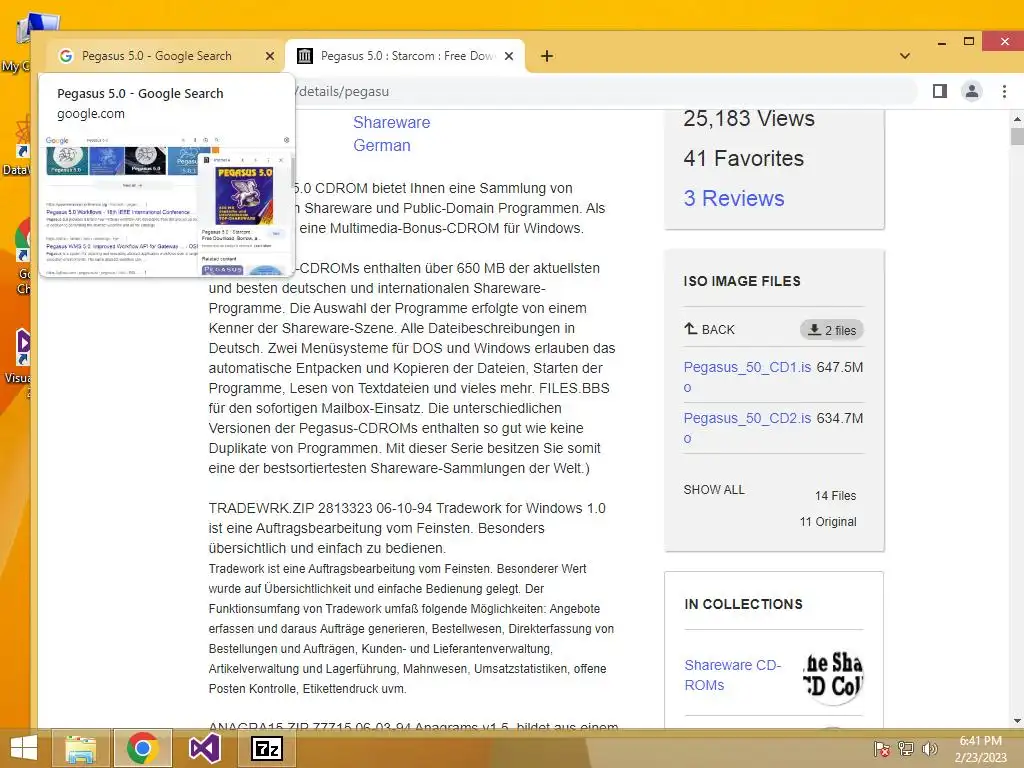Image resolution: width=1024 pixels, height=768 pixels.
Task: Click the 2 files download button
Action: coord(832,330)
